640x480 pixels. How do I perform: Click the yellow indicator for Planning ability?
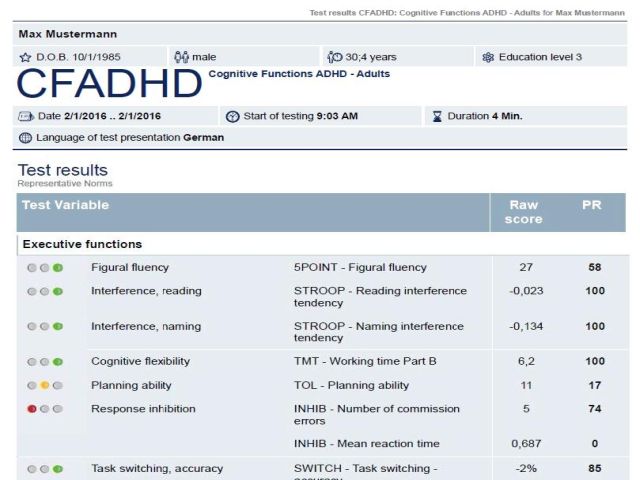(45, 385)
